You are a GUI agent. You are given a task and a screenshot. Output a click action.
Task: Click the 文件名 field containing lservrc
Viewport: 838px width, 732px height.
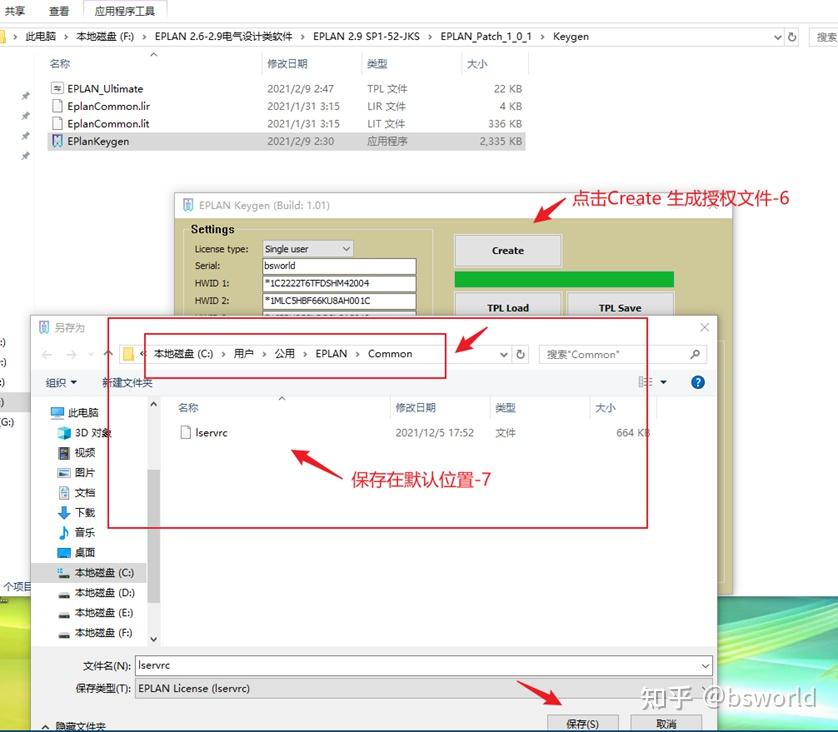point(424,666)
